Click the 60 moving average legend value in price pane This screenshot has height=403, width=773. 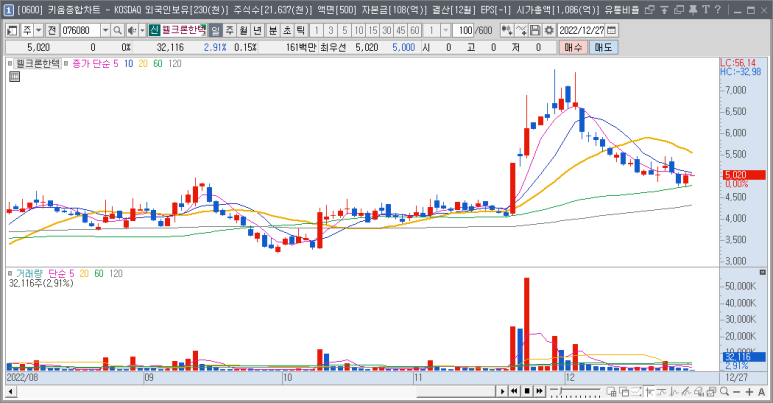pyautogui.click(x=158, y=64)
